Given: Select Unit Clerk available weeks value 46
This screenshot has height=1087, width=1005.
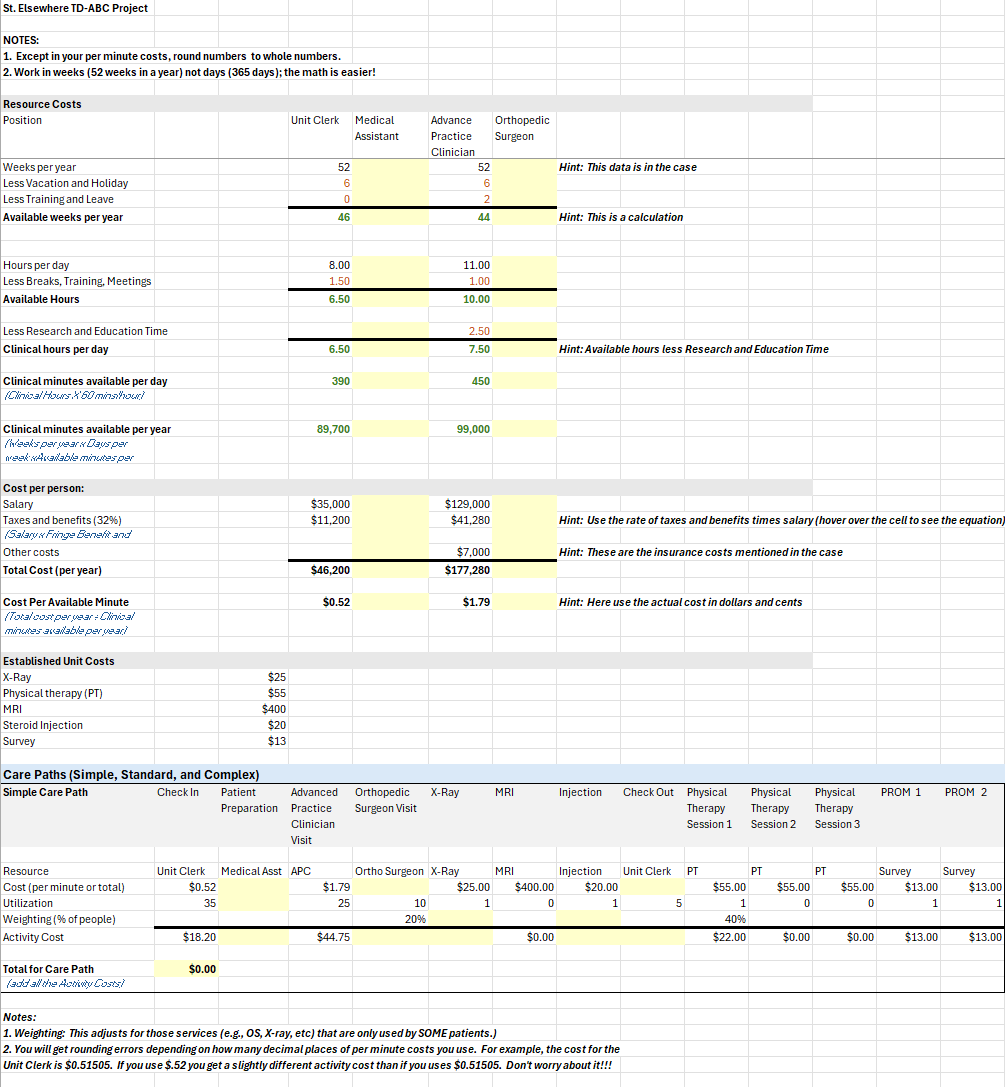Looking at the screenshot, I should click(x=320, y=217).
